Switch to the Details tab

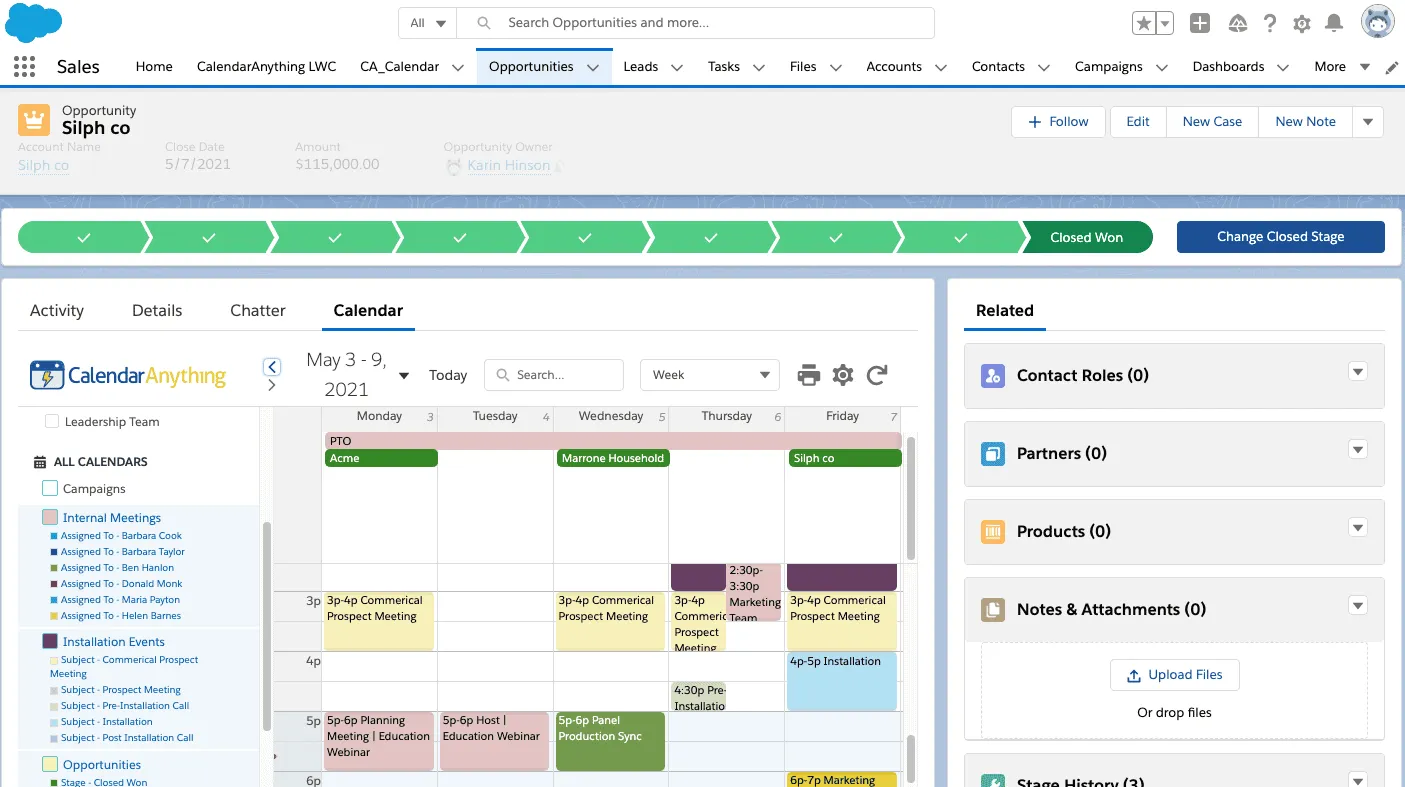click(157, 311)
